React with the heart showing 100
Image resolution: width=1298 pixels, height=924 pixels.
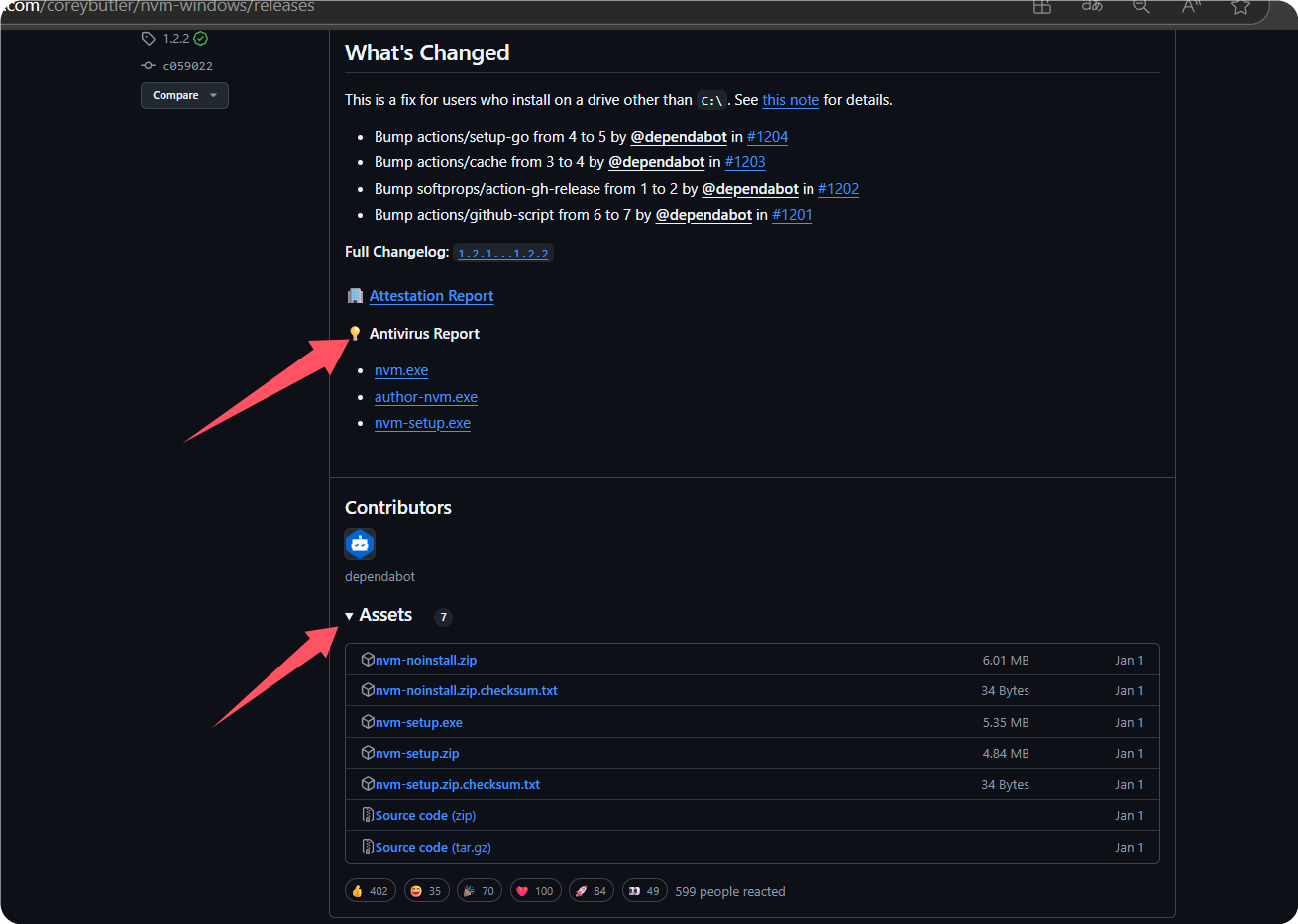click(x=536, y=891)
